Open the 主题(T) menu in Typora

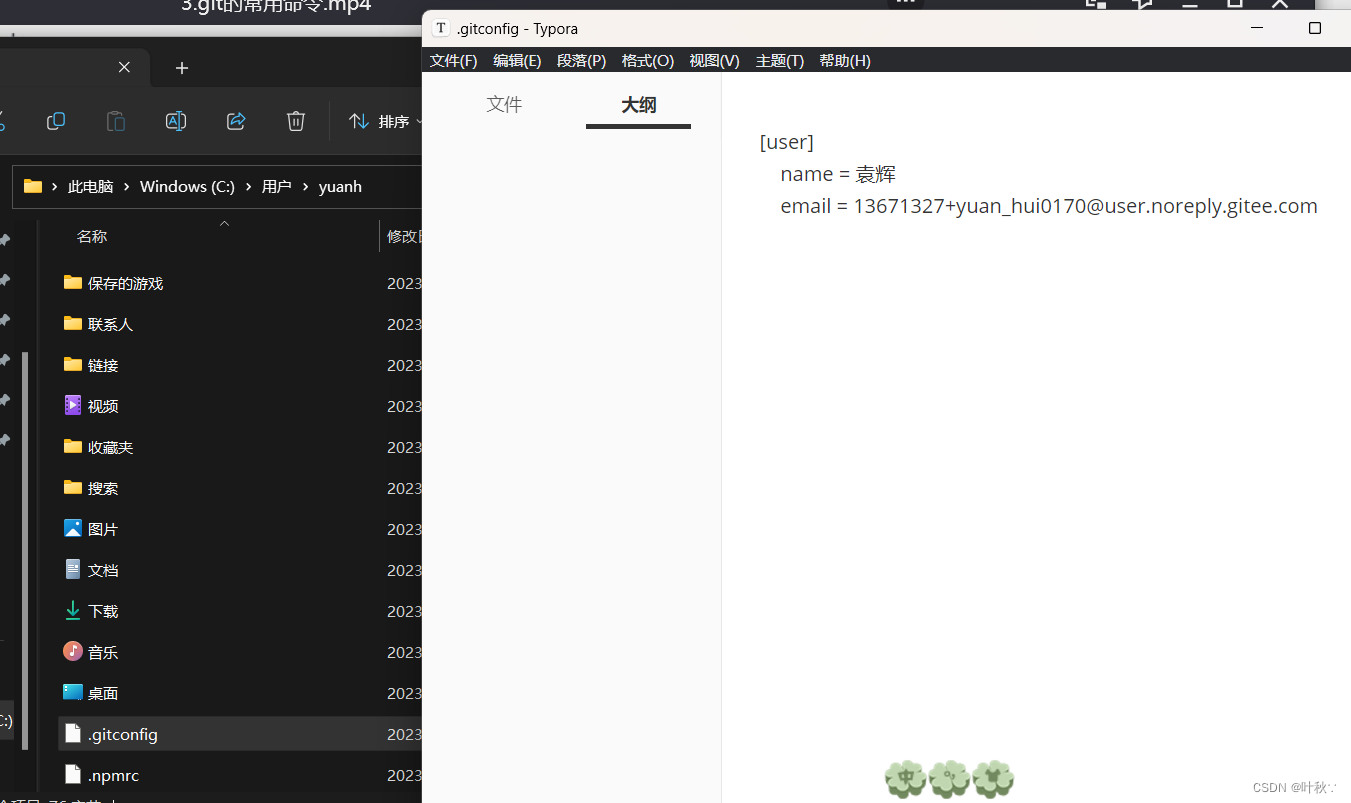pyautogui.click(x=779, y=61)
